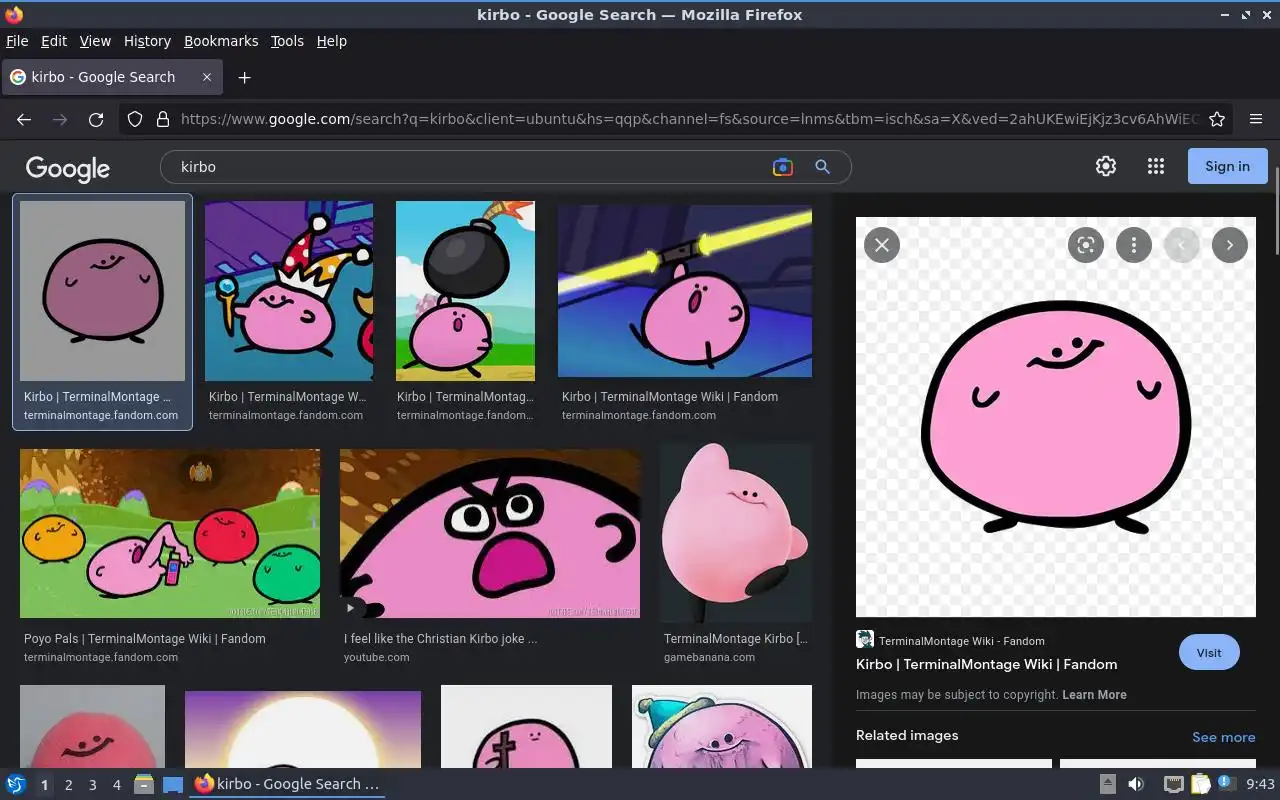Click the search magnifier icon
Image resolution: width=1280 pixels, height=800 pixels.
822,167
